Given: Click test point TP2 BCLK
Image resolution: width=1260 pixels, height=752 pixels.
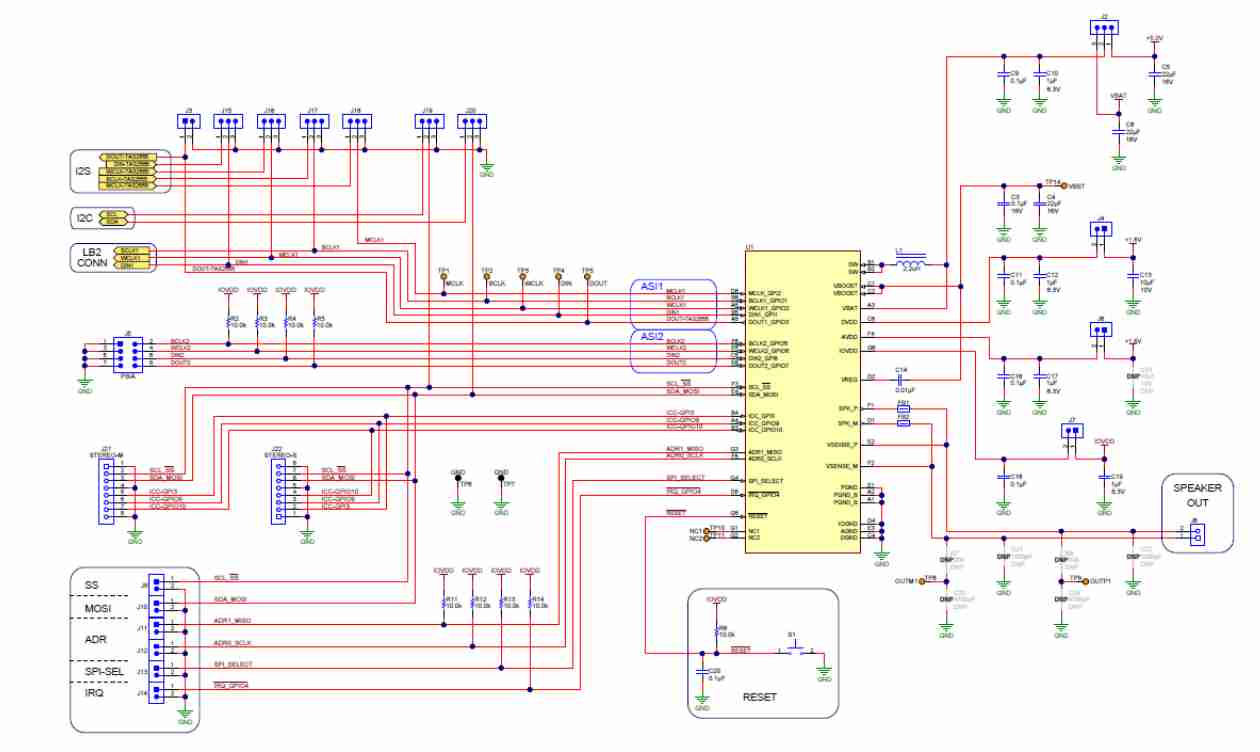Looking at the screenshot, I should 486,276.
